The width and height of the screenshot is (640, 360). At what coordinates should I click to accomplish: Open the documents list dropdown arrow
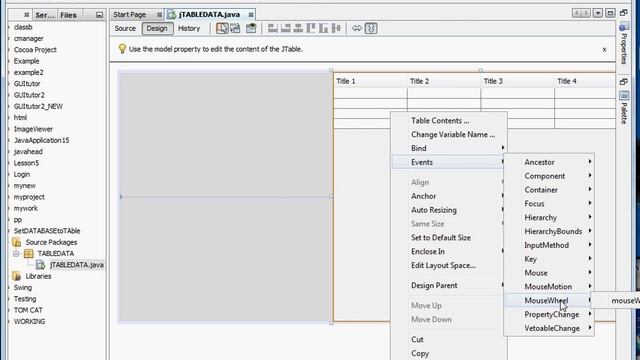(x=598, y=13)
